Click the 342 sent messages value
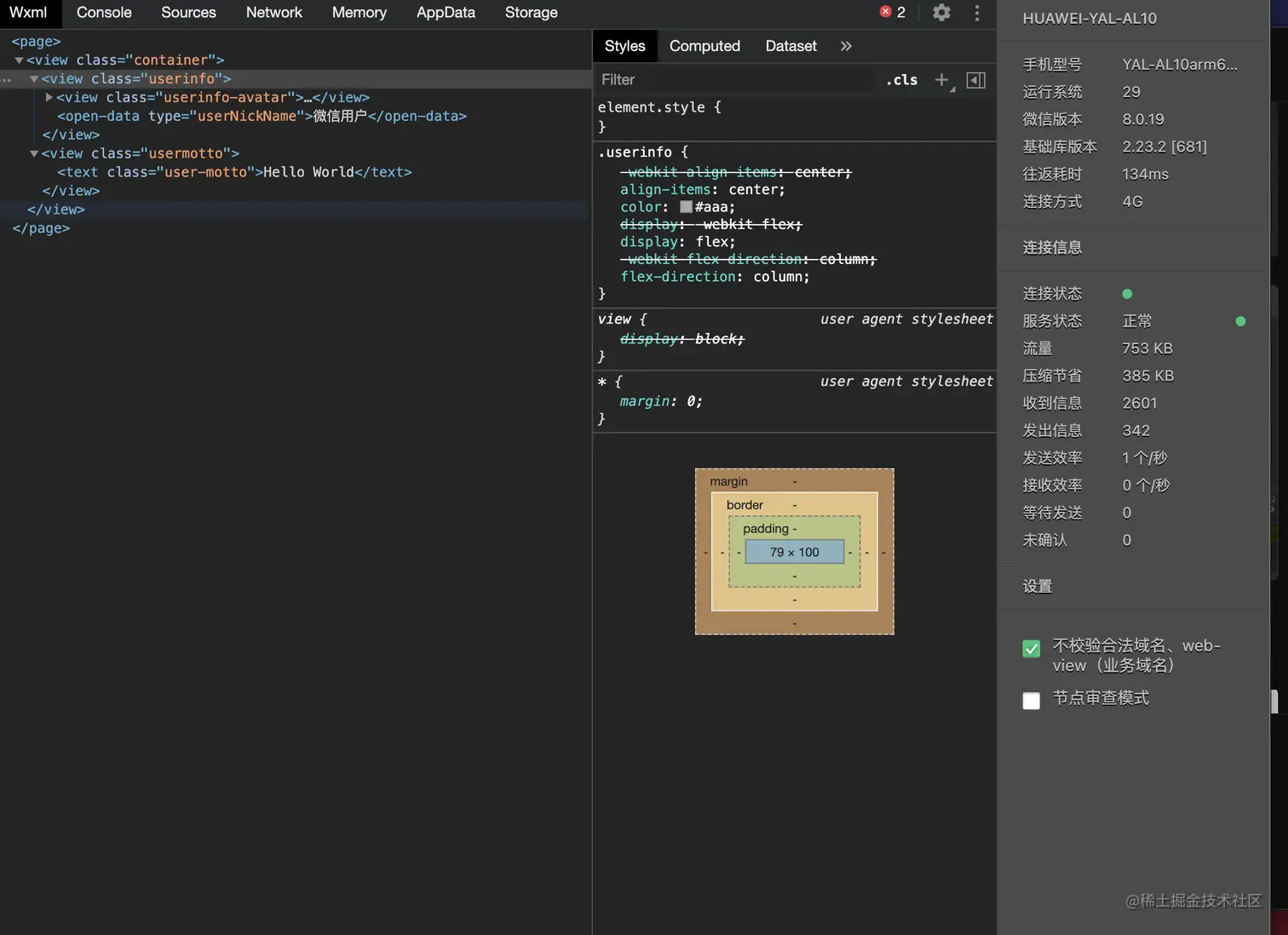The height and width of the screenshot is (935, 1288). (1136, 431)
